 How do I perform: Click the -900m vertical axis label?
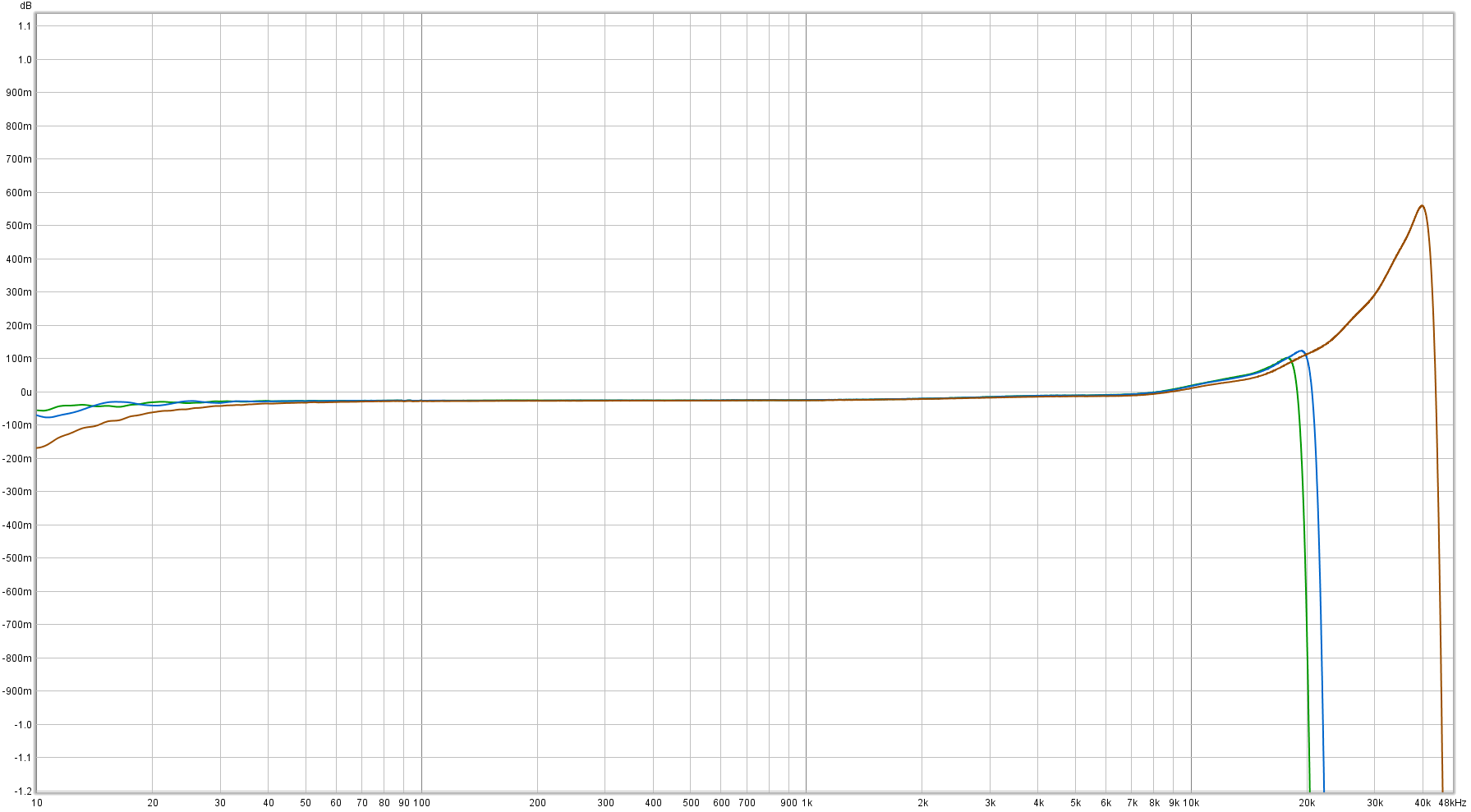[x=19, y=691]
